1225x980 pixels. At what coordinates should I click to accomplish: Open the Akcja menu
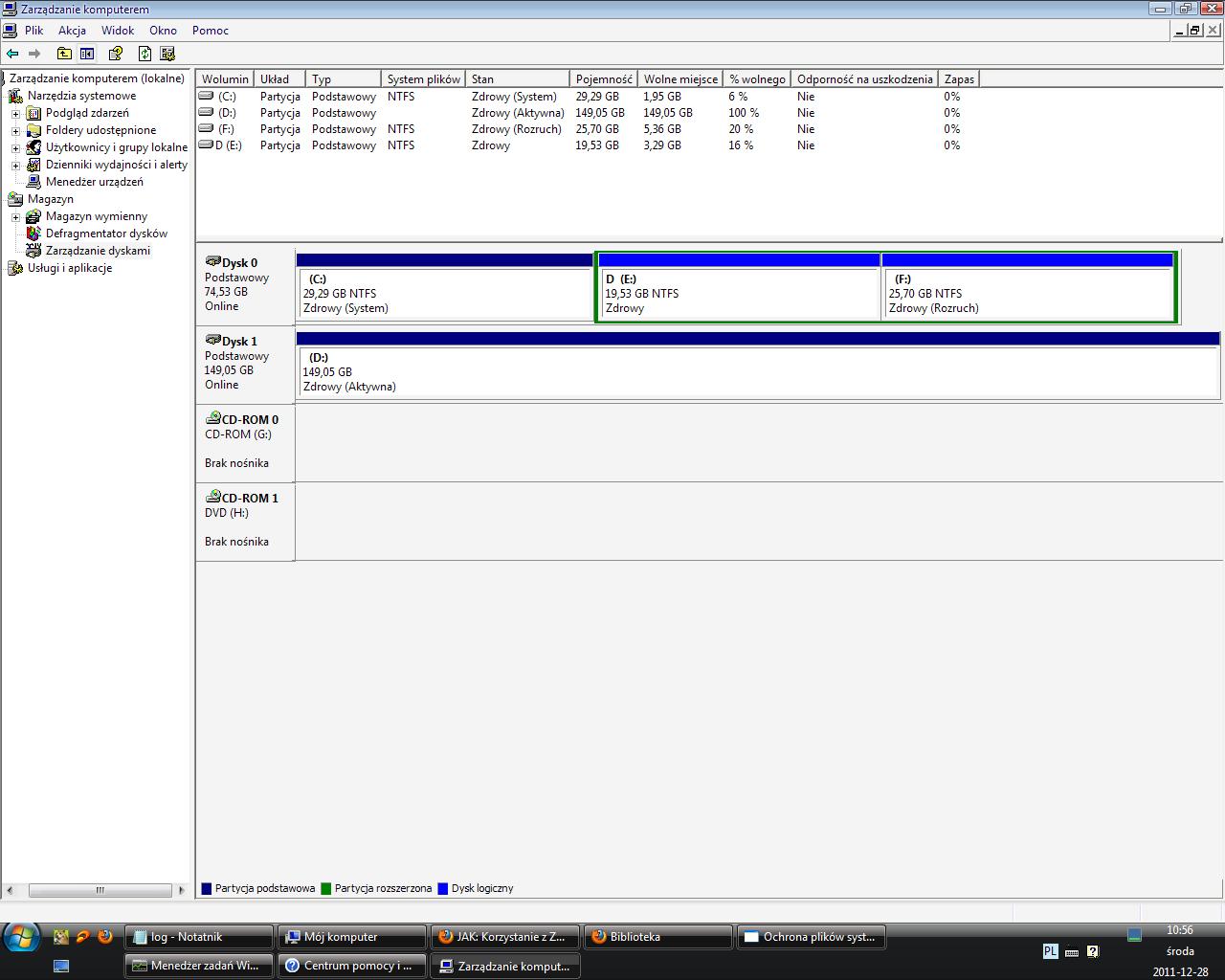[72, 31]
